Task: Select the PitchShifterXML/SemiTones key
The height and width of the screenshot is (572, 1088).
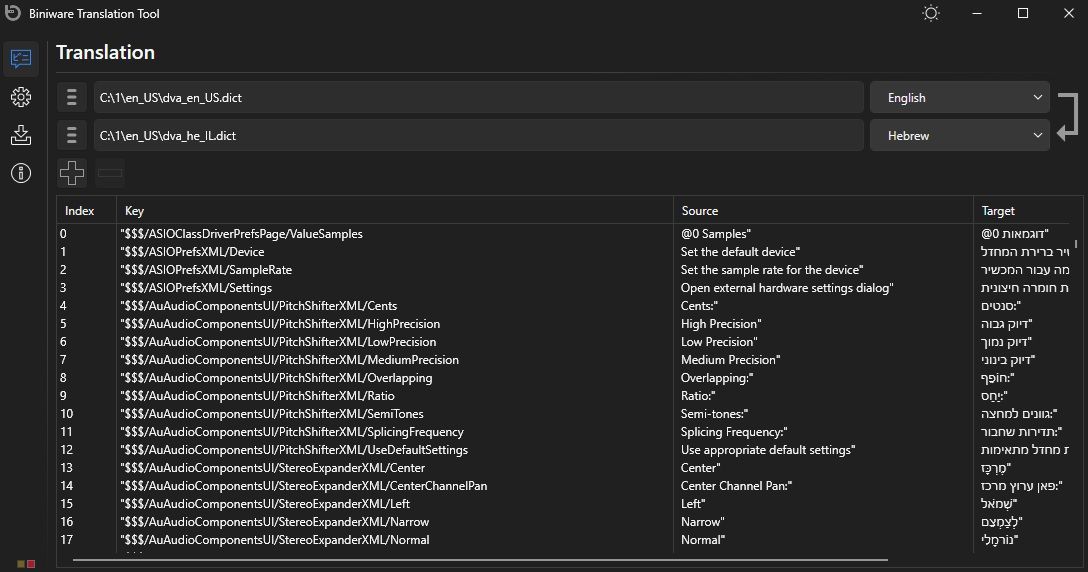Action: tap(272, 414)
